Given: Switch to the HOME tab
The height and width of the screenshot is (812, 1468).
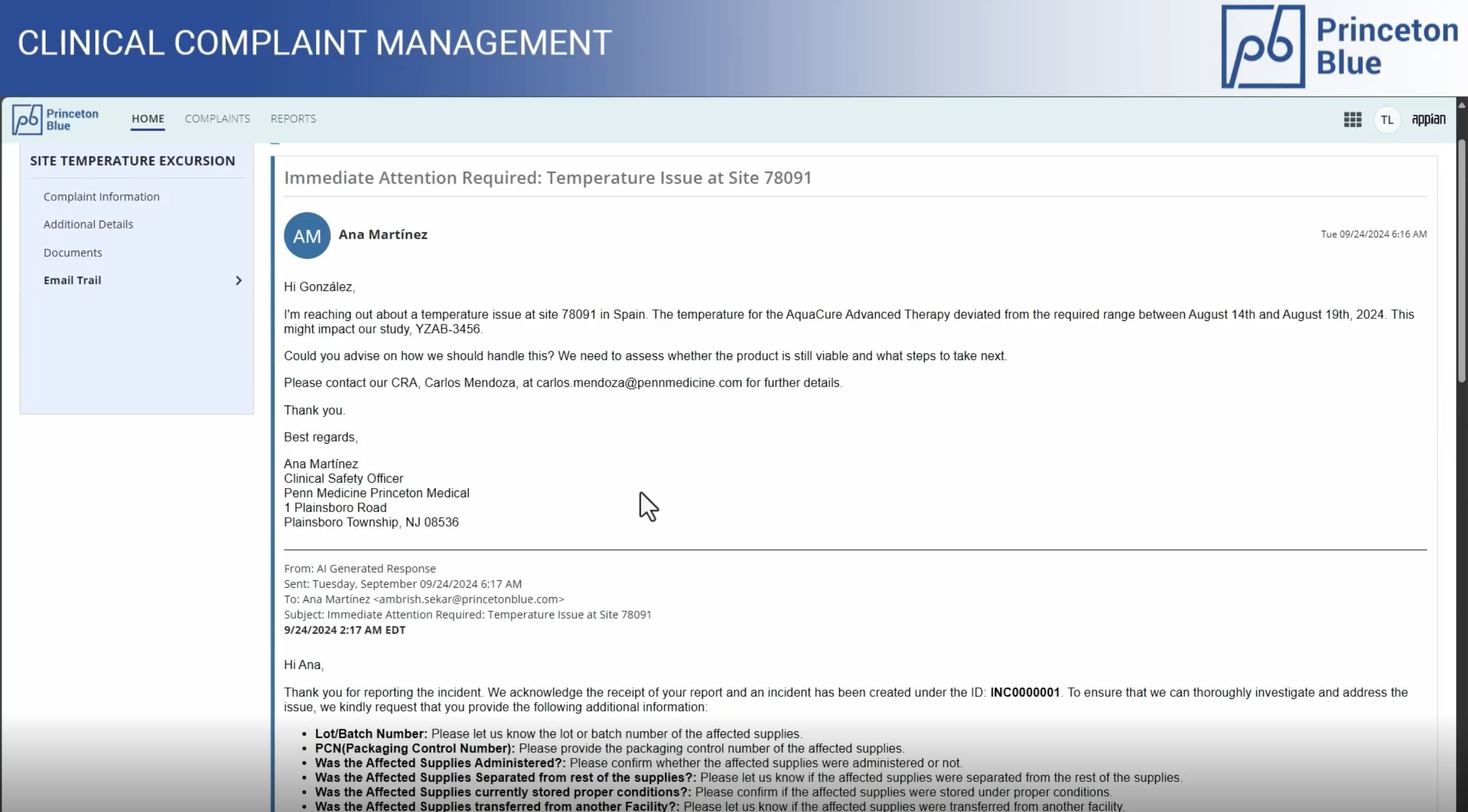Looking at the screenshot, I should [148, 119].
